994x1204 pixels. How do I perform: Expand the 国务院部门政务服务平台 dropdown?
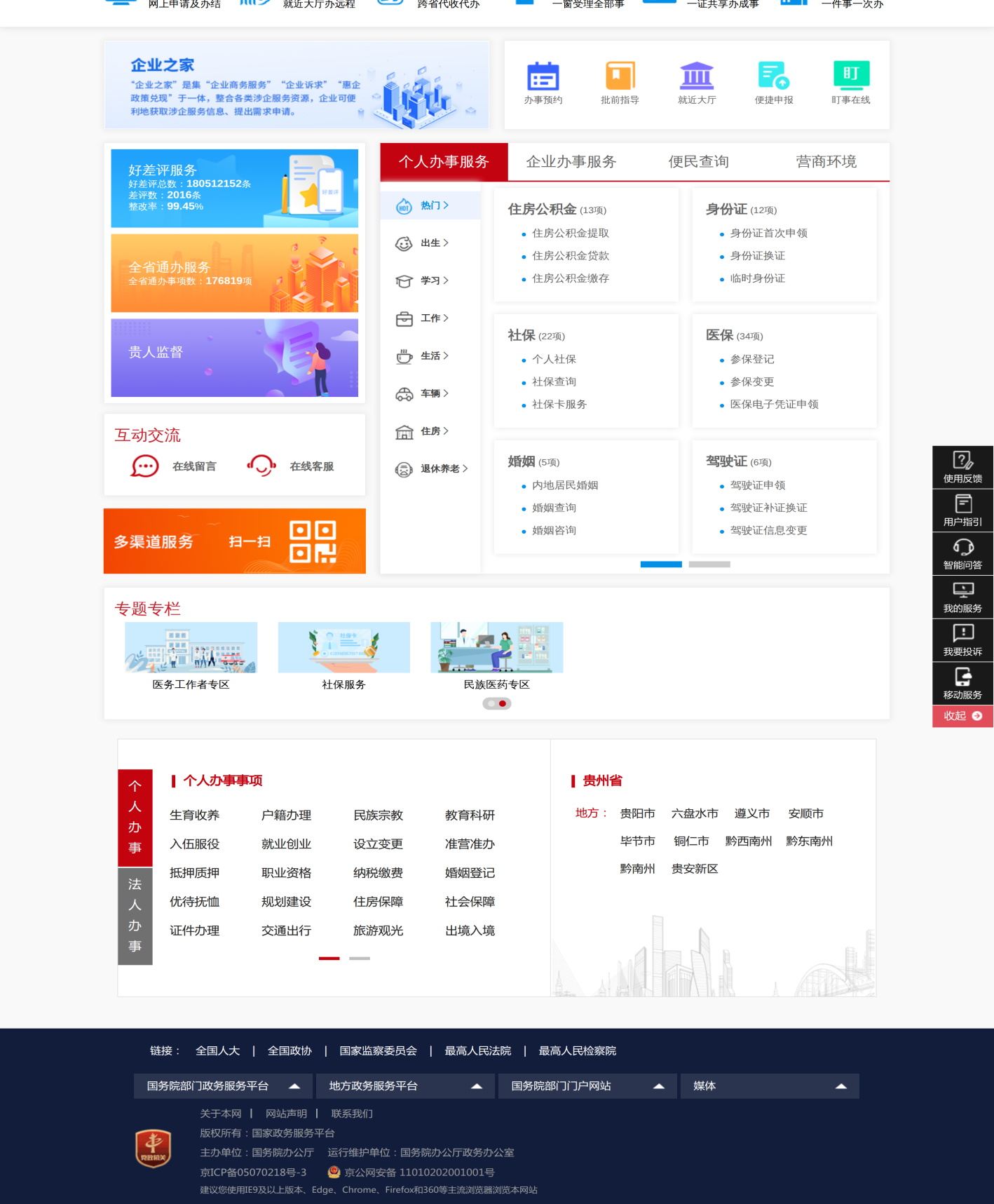(223, 1085)
